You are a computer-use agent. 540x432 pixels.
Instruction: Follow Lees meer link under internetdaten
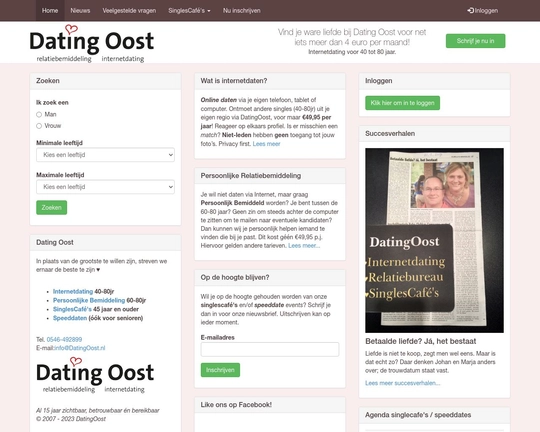point(267,144)
